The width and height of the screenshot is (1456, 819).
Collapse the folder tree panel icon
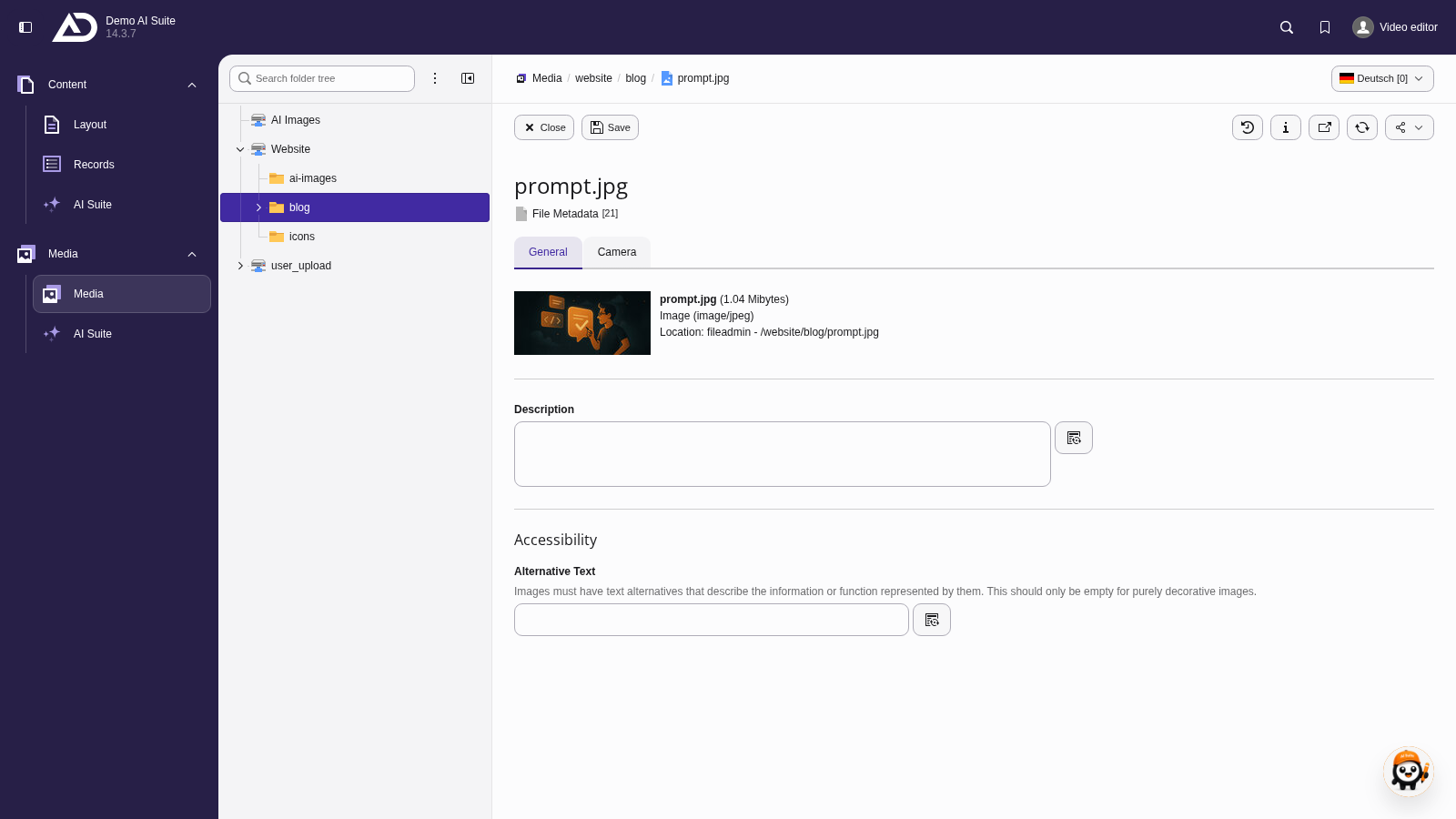coord(468,78)
